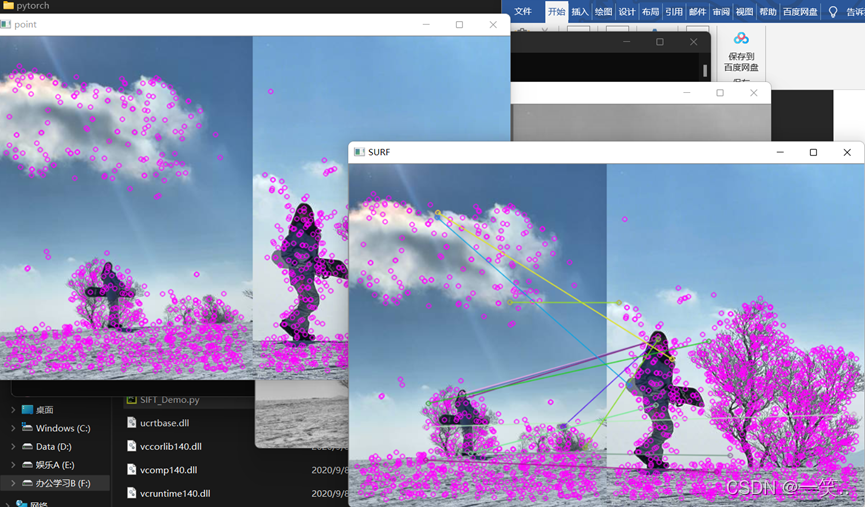Screen dimensions: 865x507
Task: Select 娱乐A (E:) in the Explorer tree
Action: (55, 465)
